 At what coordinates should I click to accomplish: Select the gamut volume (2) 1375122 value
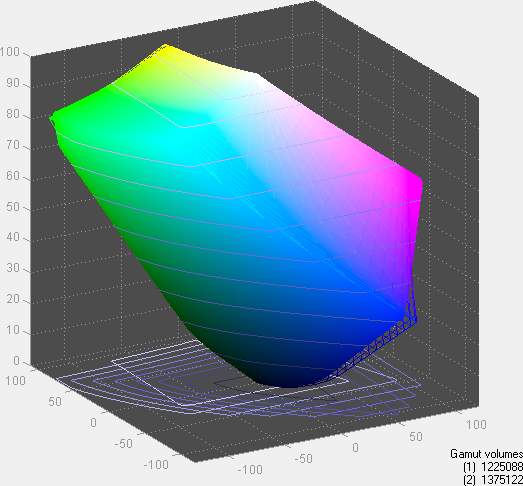click(x=493, y=480)
